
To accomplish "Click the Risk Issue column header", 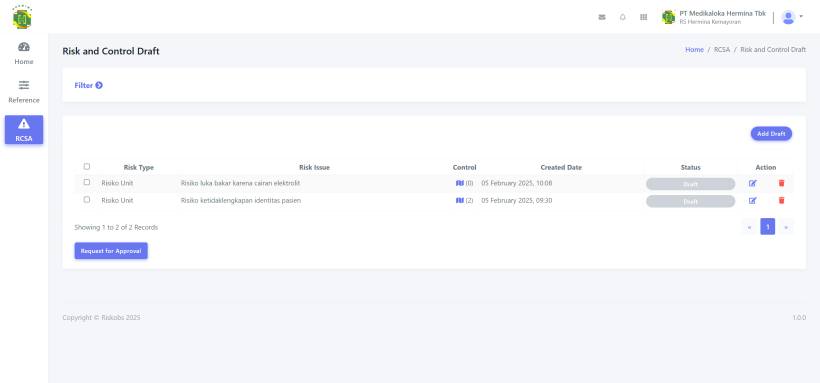I will (x=314, y=167).
